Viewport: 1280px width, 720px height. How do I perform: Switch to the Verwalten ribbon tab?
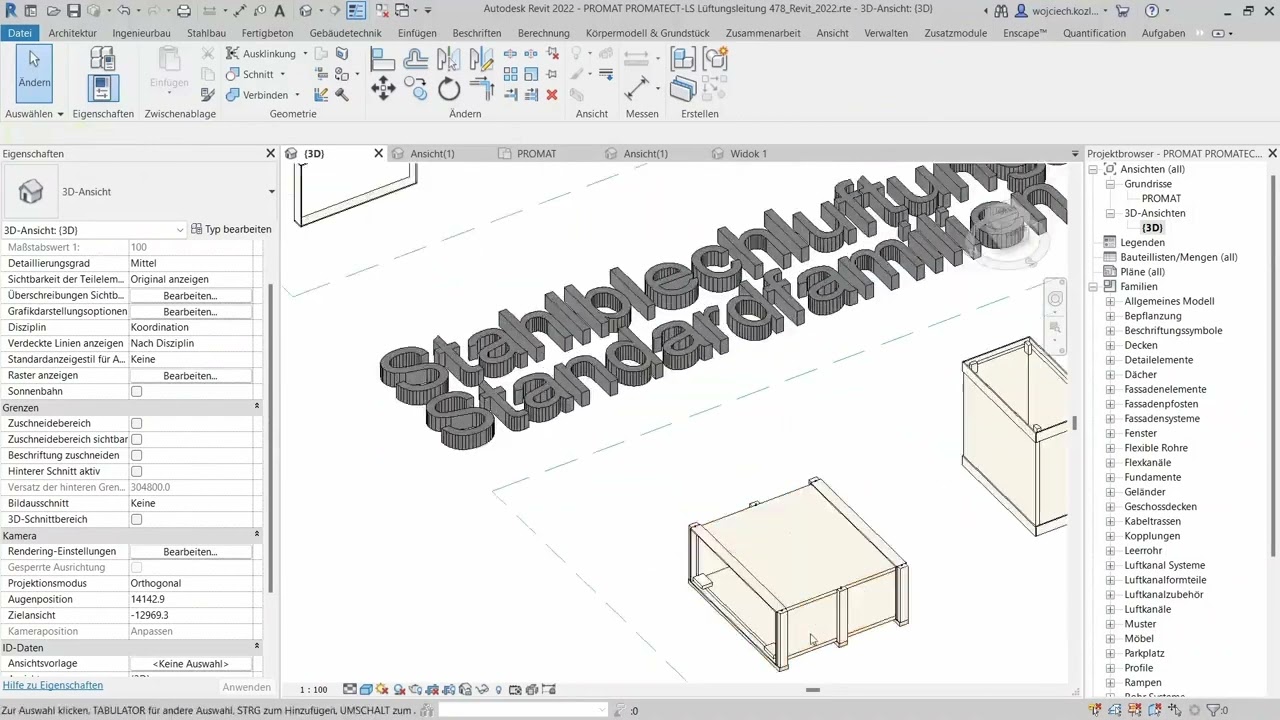click(x=886, y=33)
